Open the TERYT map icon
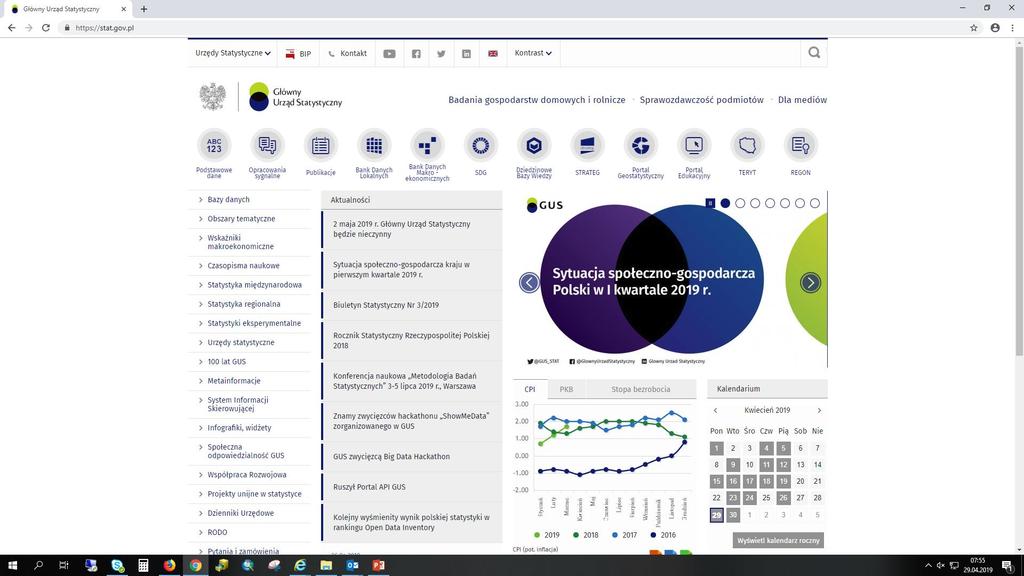 pyautogui.click(x=747, y=146)
